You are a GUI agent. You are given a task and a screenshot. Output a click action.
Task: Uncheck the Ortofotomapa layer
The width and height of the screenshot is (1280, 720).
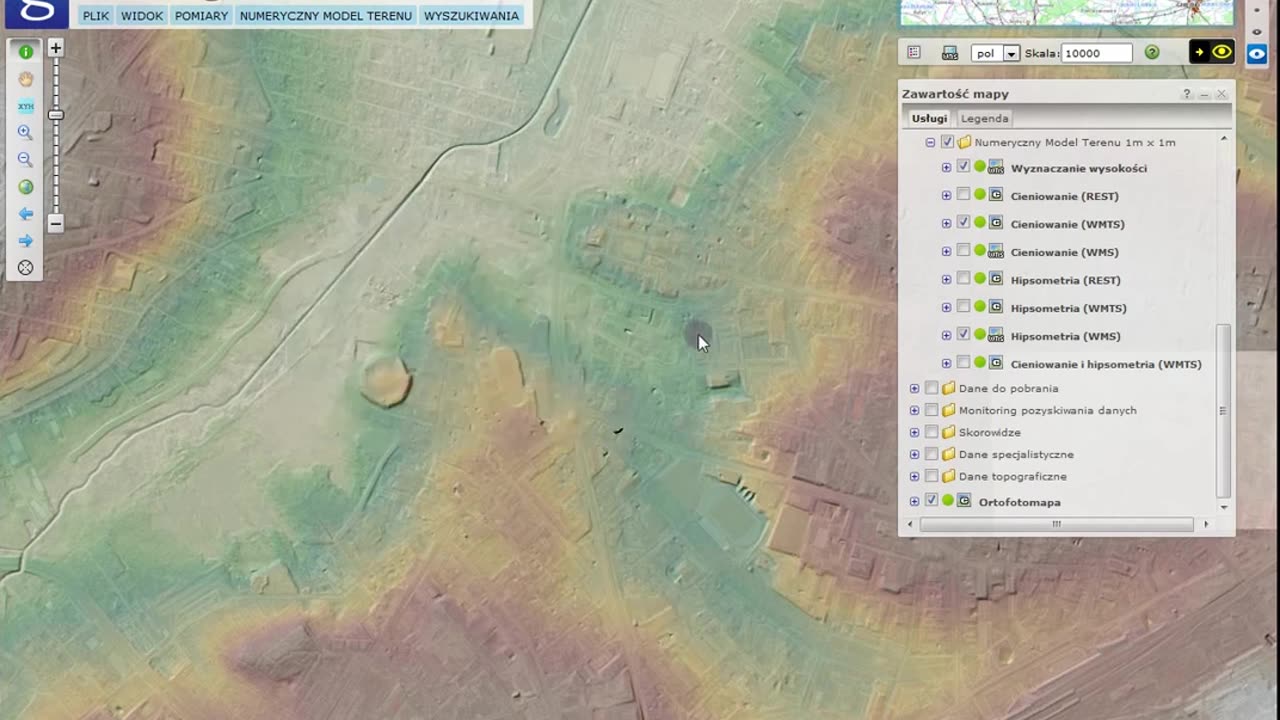pyautogui.click(x=931, y=501)
